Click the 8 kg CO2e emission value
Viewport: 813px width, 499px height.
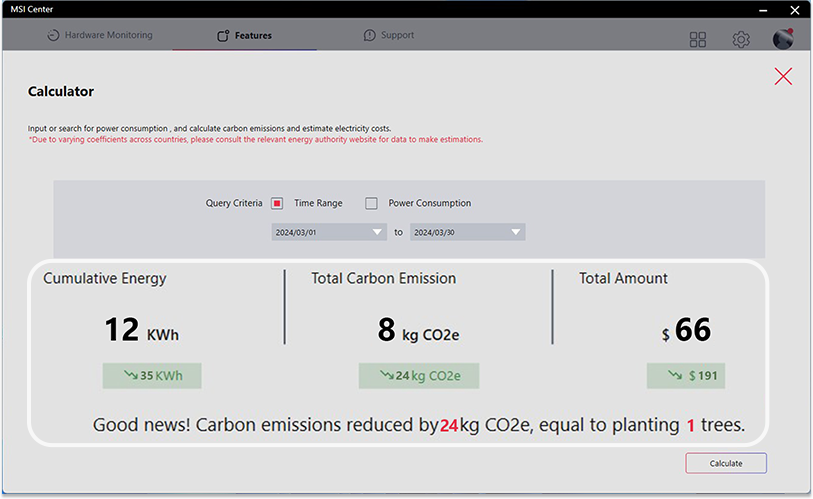pos(418,330)
